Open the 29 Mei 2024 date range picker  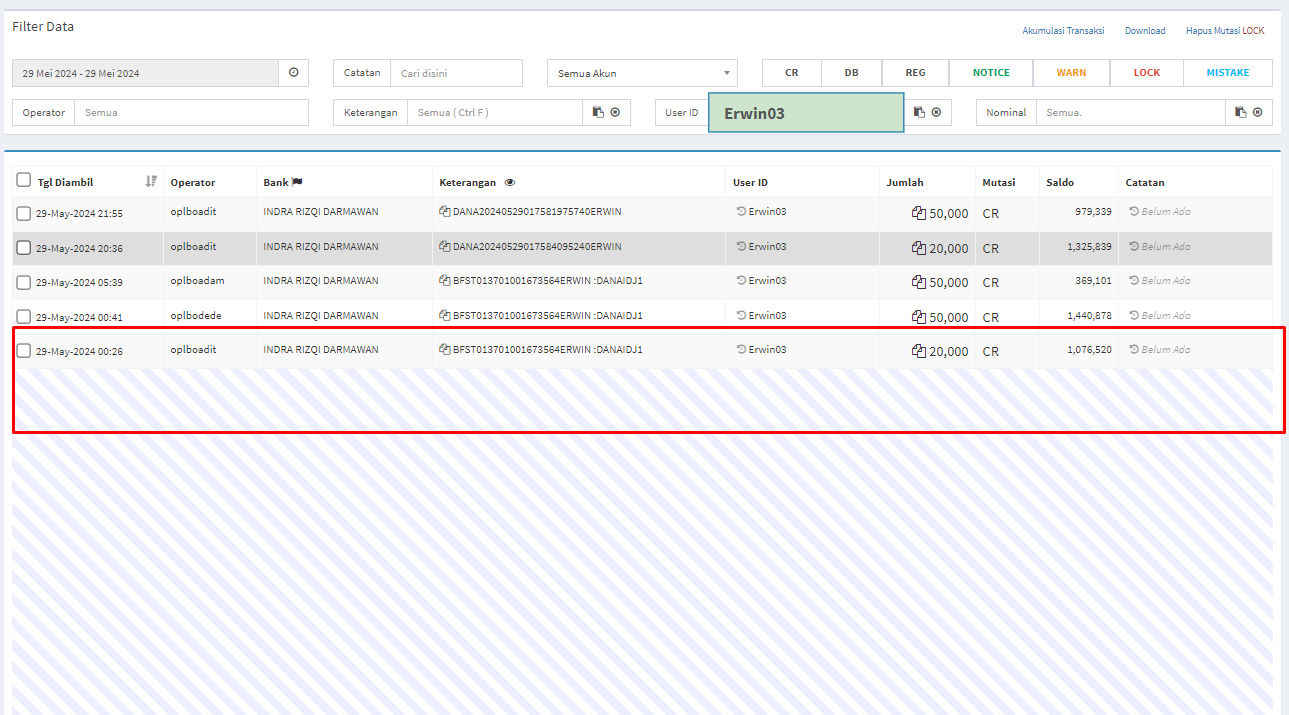click(x=146, y=73)
